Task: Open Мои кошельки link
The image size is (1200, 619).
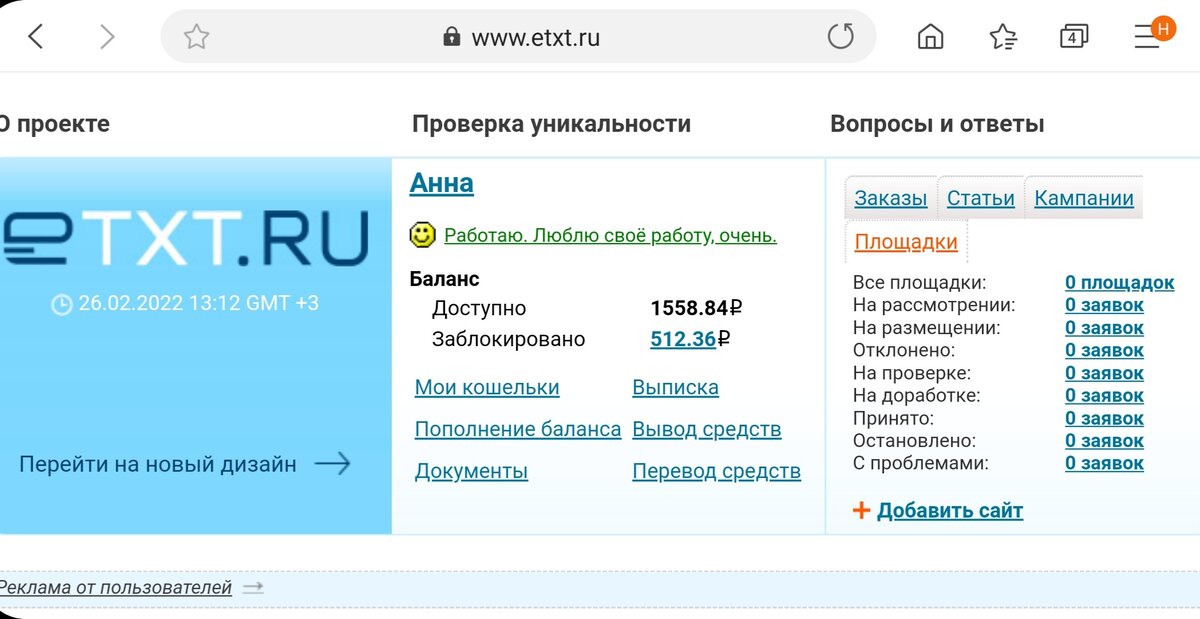Action: [x=487, y=388]
